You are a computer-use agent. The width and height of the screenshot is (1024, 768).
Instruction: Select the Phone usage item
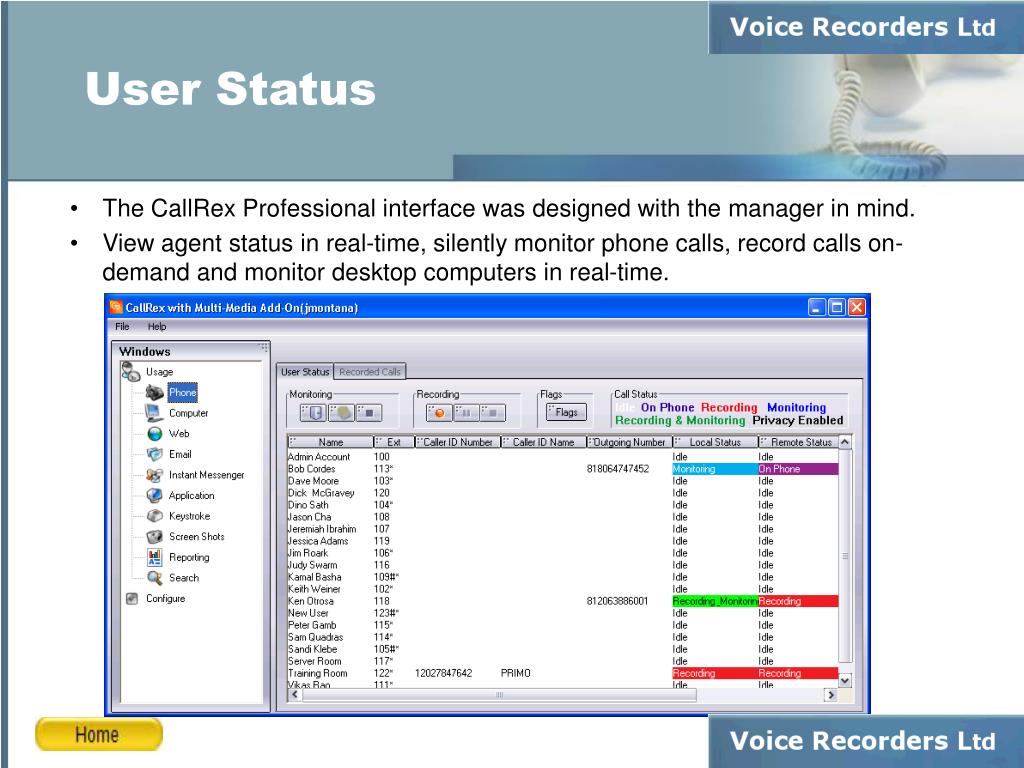(182, 392)
